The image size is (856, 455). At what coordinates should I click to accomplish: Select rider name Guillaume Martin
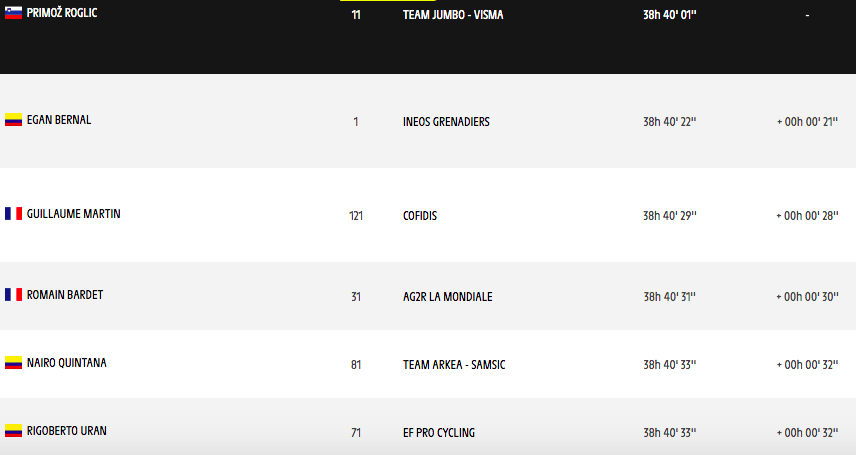(73, 214)
